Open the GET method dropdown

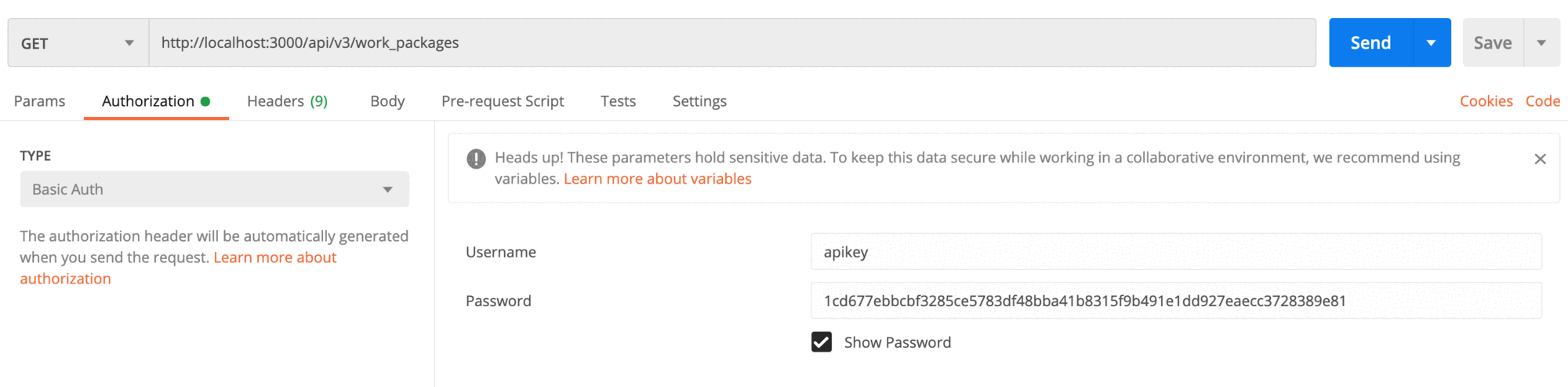(x=78, y=43)
